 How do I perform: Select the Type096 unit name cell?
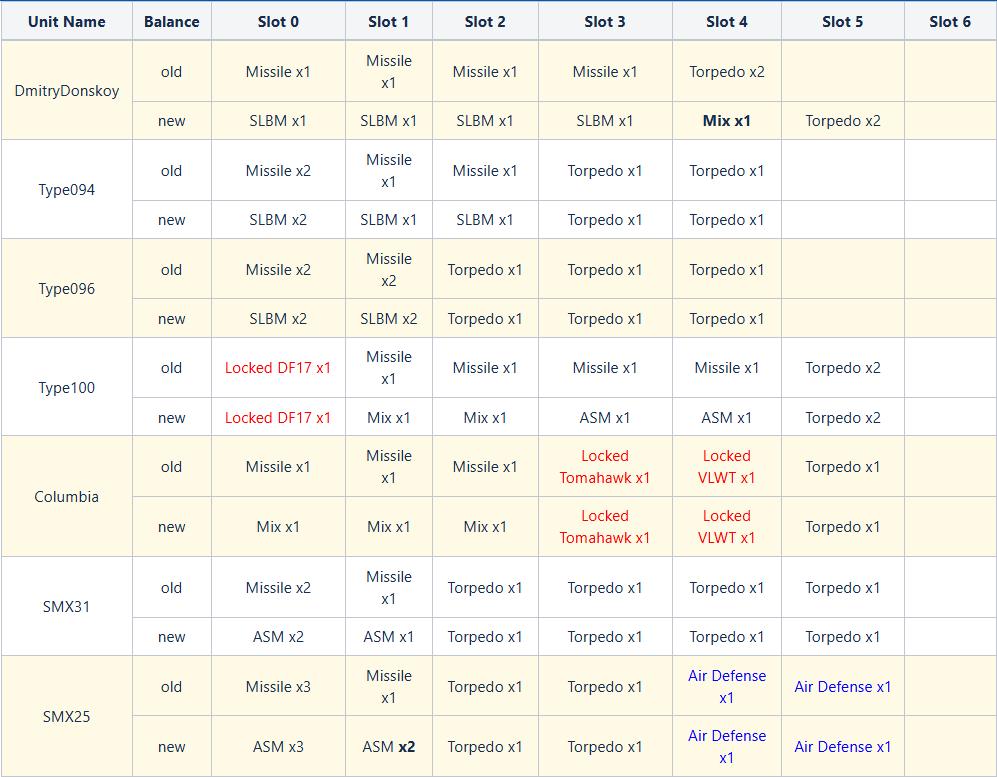tap(67, 288)
